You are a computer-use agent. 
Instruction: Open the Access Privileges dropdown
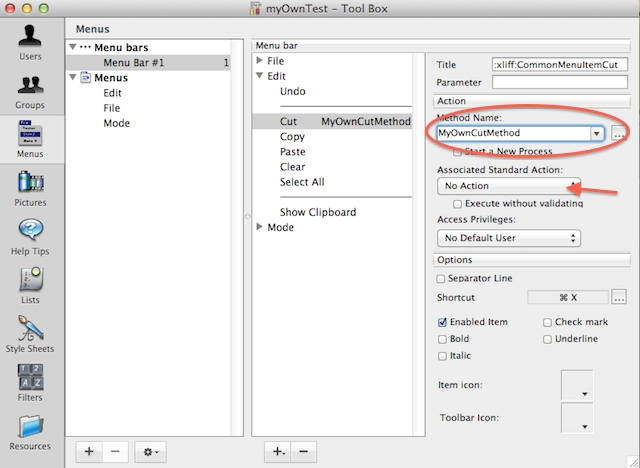click(508, 238)
